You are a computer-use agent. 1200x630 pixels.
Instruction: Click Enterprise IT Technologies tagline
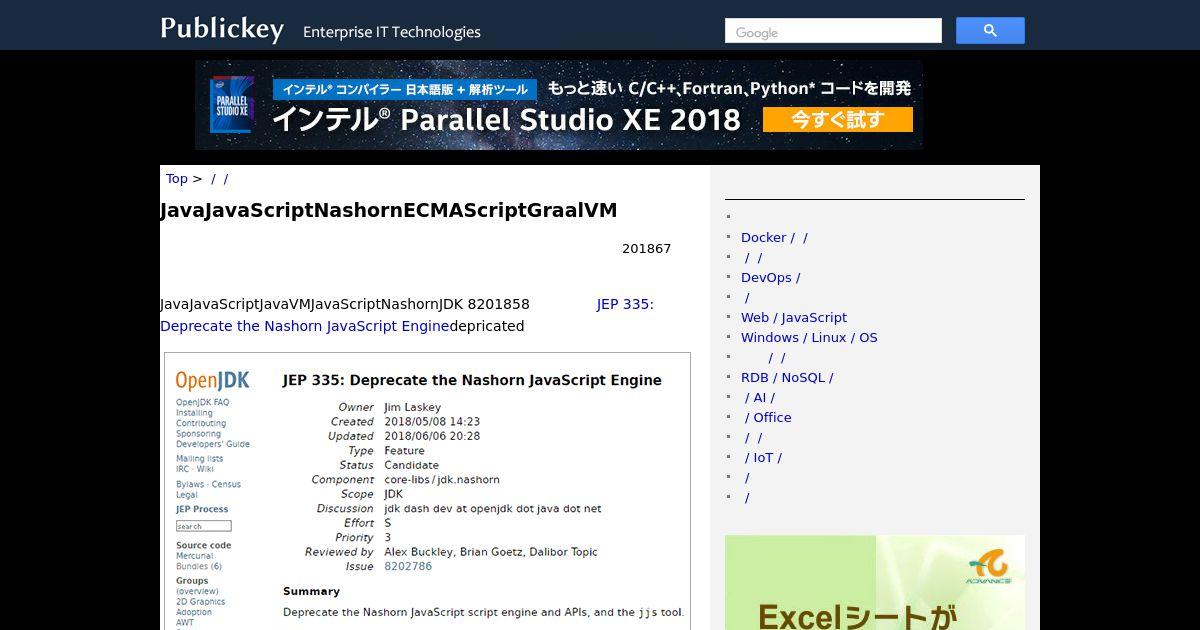(x=392, y=32)
